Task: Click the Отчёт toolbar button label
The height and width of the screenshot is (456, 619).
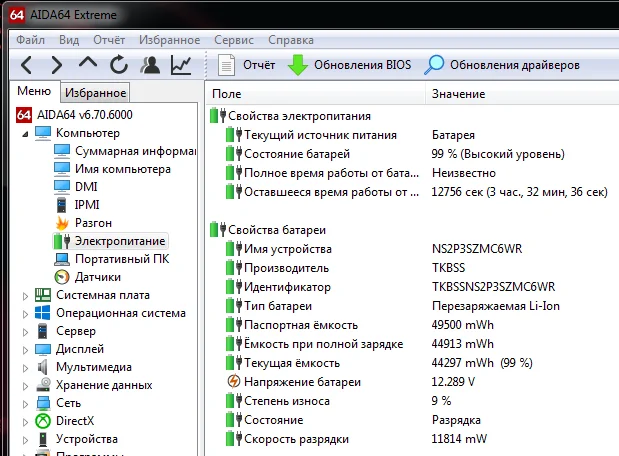Action: click(259, 65)
